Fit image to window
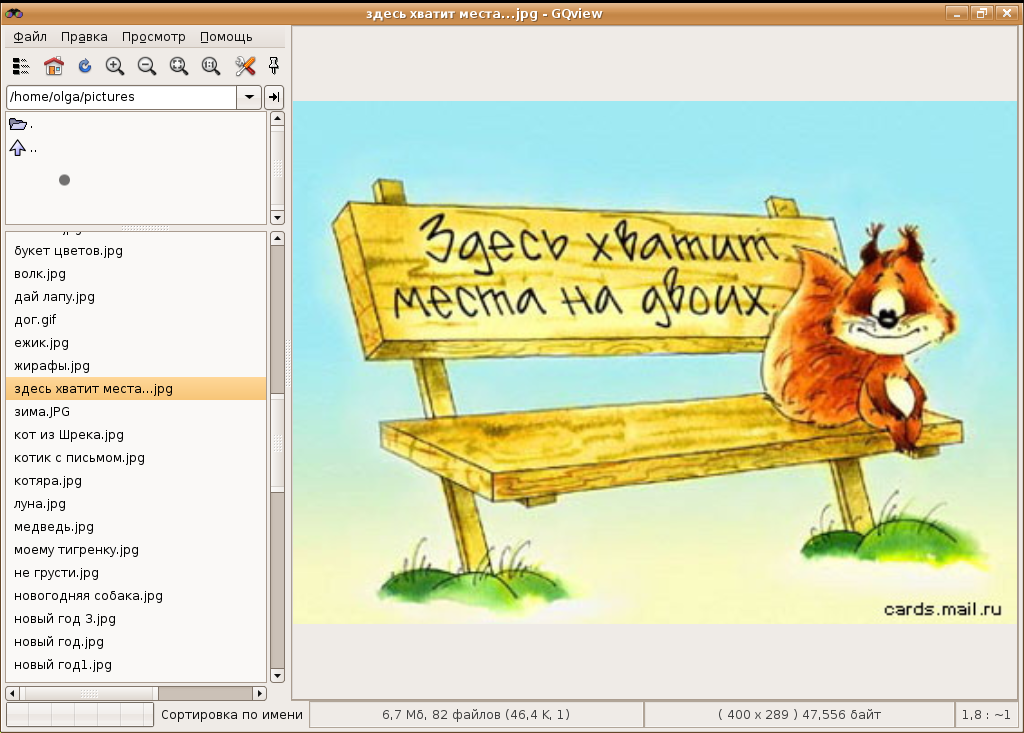Viewport: 1024px width, 733px height. [179, 66]
